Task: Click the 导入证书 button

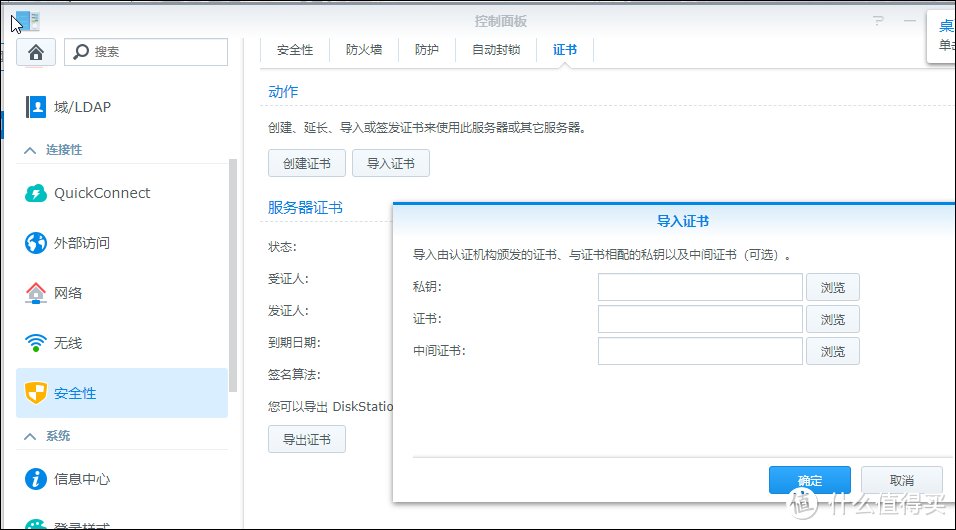Action: coord(391,163)
